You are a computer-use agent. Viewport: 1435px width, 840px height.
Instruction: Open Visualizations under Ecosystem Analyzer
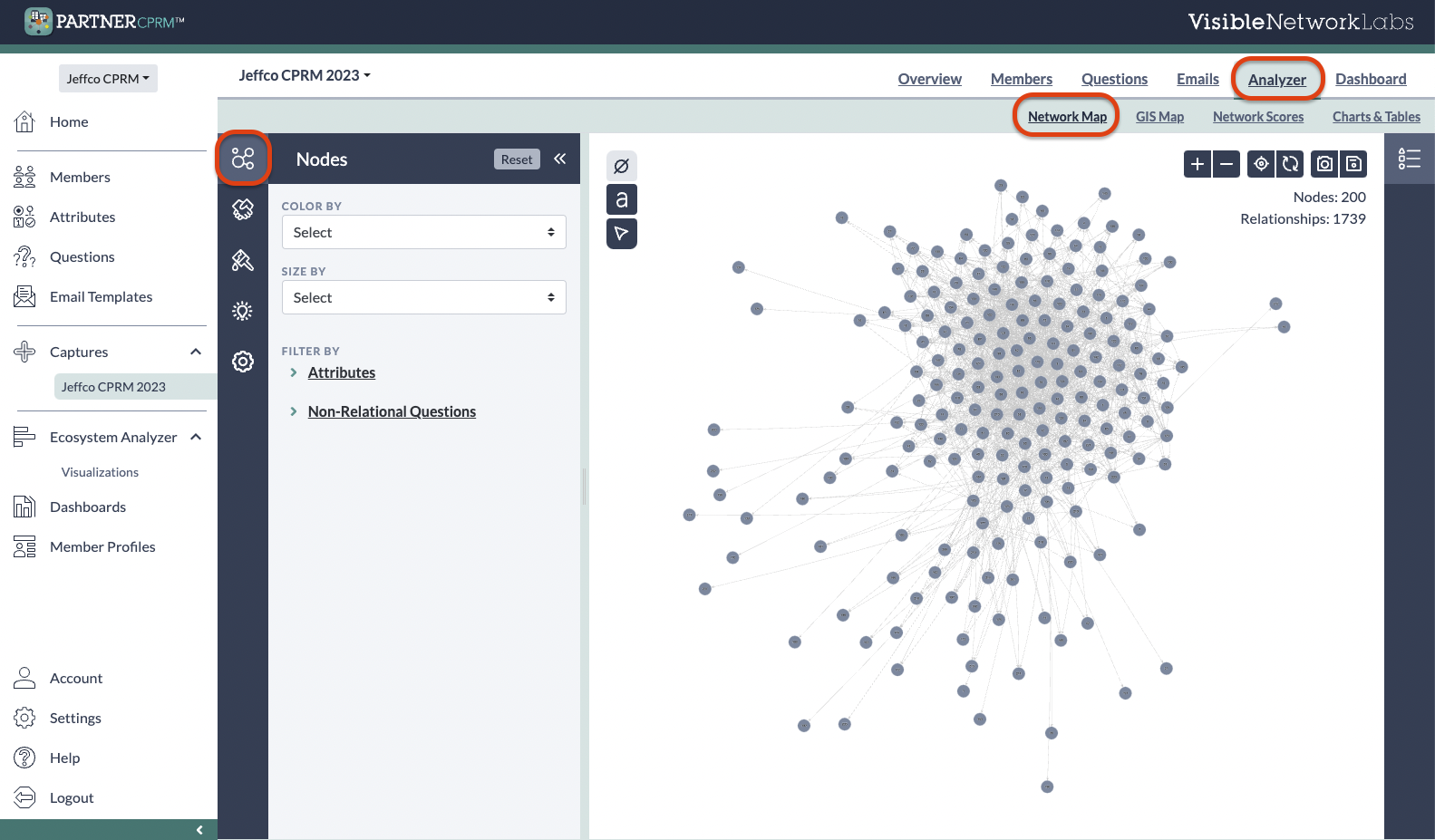click(x=100, y=472)
